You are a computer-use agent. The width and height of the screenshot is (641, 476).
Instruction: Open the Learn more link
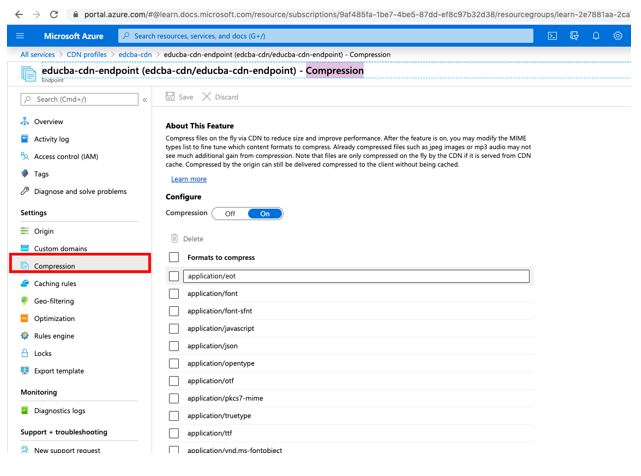pyautogui.click(x=189, y=179)
